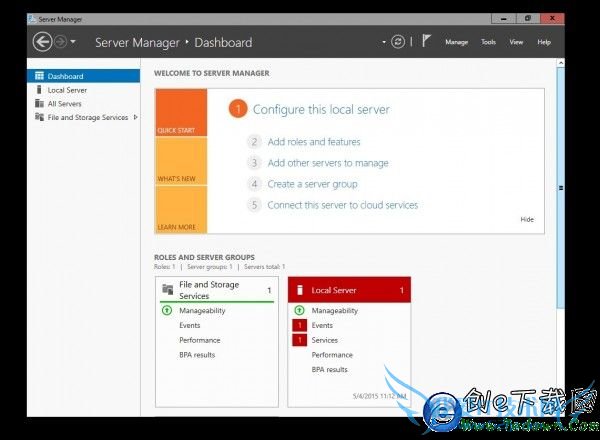Click Connect this server to cloud services
600x440 pixels.
[x=342, y=205]
